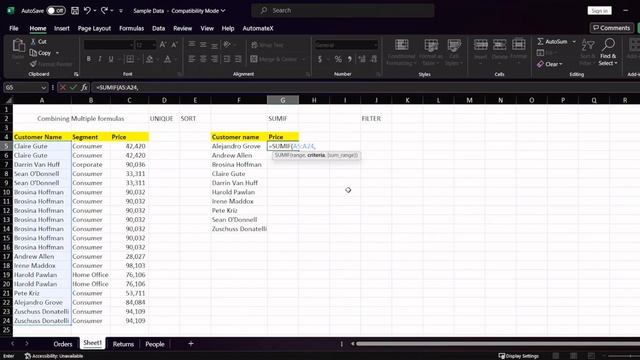
Task: Confirm the formula with the checkmark
Action: pos(73,87)
